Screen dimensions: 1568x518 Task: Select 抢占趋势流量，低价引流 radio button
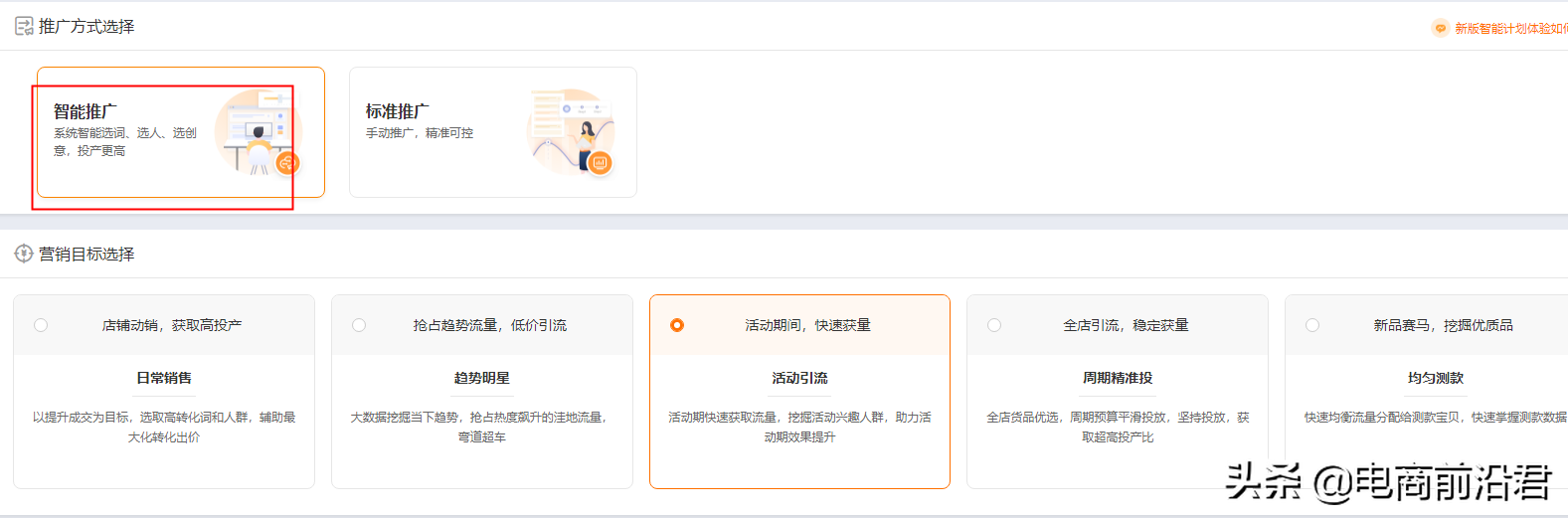click(x=359, y=325)
